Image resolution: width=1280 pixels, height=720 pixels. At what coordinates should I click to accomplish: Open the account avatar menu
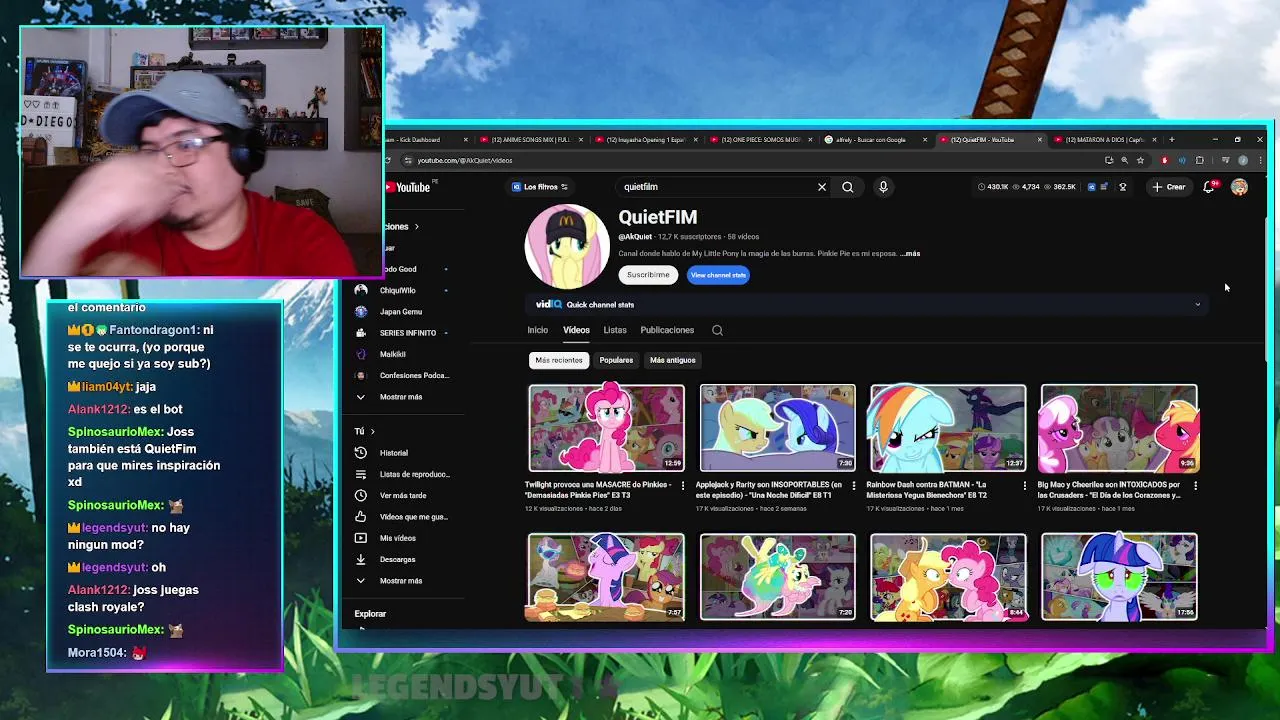[x=1240, y=187]
